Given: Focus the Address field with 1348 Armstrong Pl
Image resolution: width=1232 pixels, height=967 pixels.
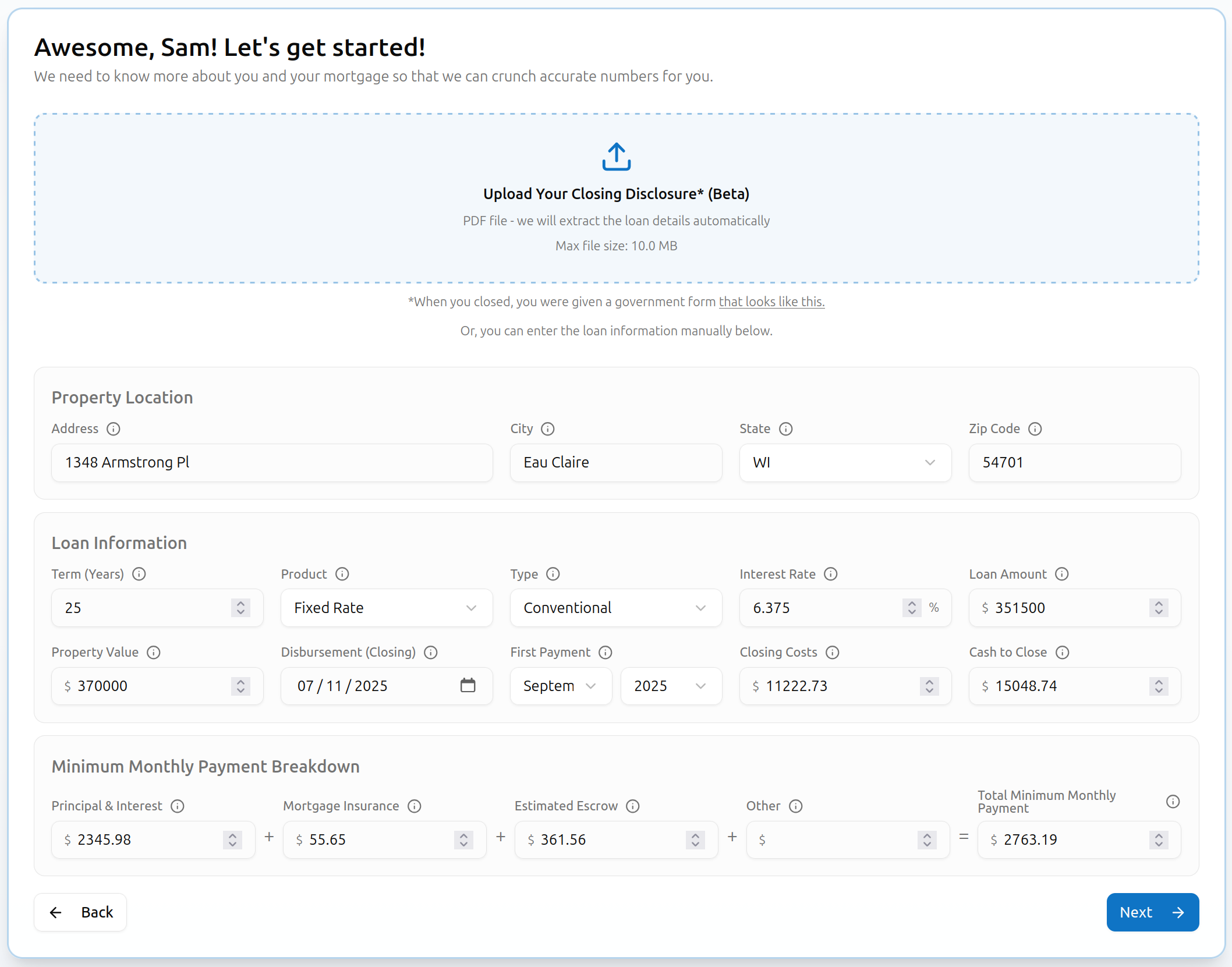Looking at the screenshot, I should pos(272,463).
